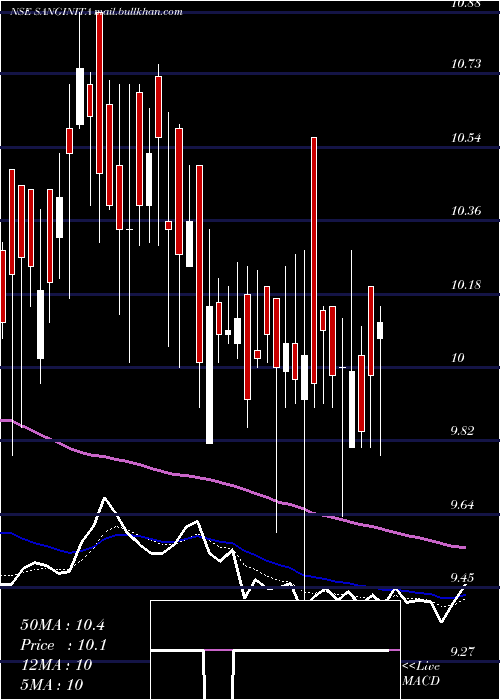The height and width of the screenshot is (700, 500).
Task: Click the 10 price axis label
Action: pos(458,358)
